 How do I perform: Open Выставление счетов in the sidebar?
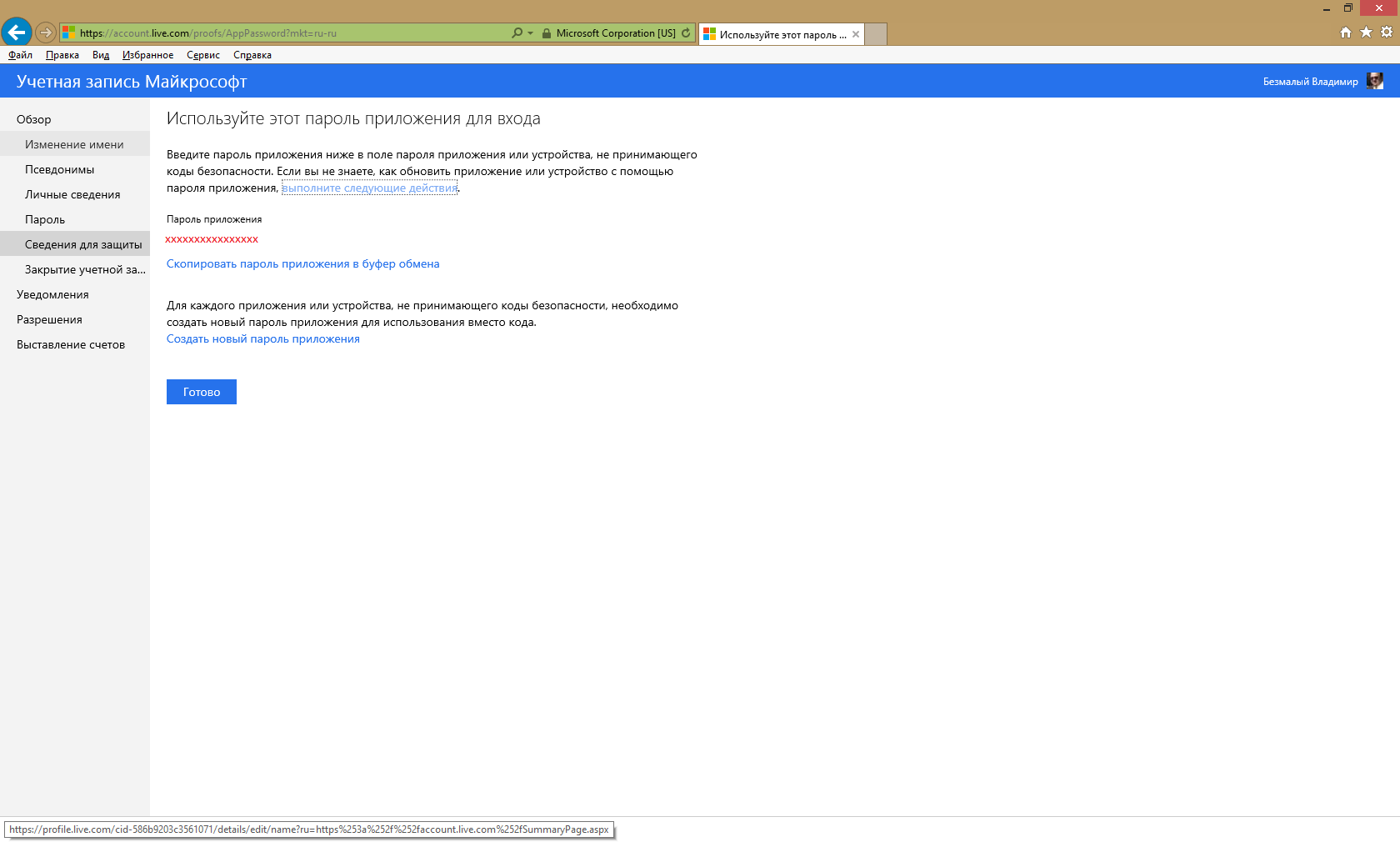(x=75, y=344)
